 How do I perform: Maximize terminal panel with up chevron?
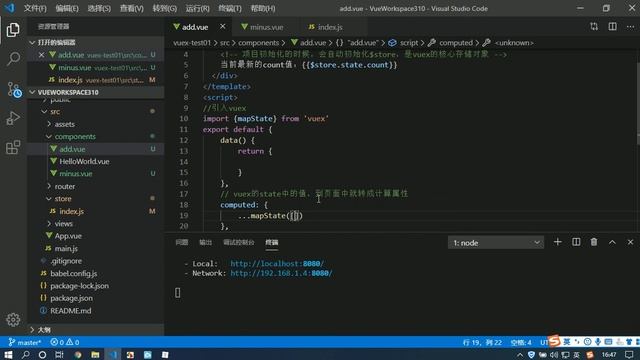(x=612, y=242)
